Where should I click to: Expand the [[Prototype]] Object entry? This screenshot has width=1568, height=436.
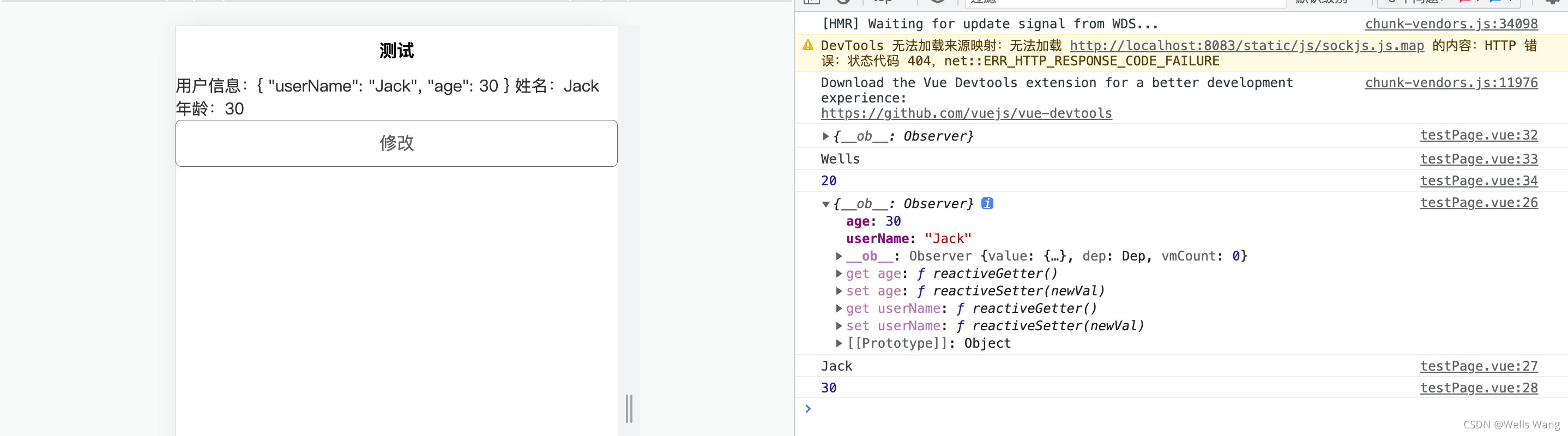point(839,343)
